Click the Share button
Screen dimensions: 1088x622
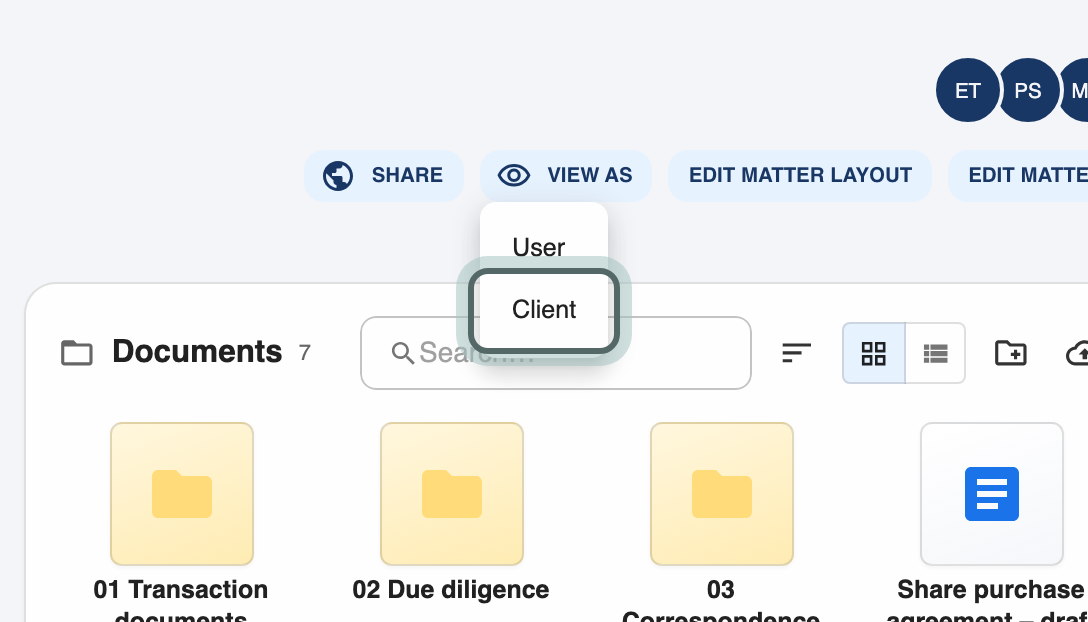[384, 176]
